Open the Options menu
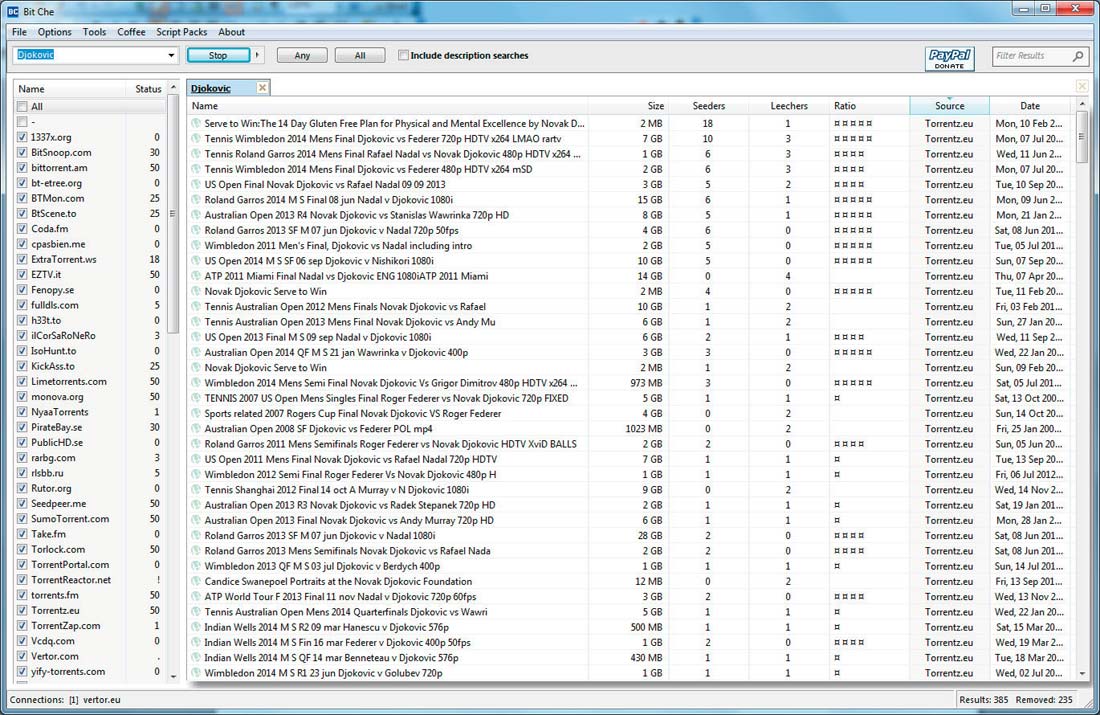Image resolution: width=1100 pixels, height=715 pixels. 55,32
